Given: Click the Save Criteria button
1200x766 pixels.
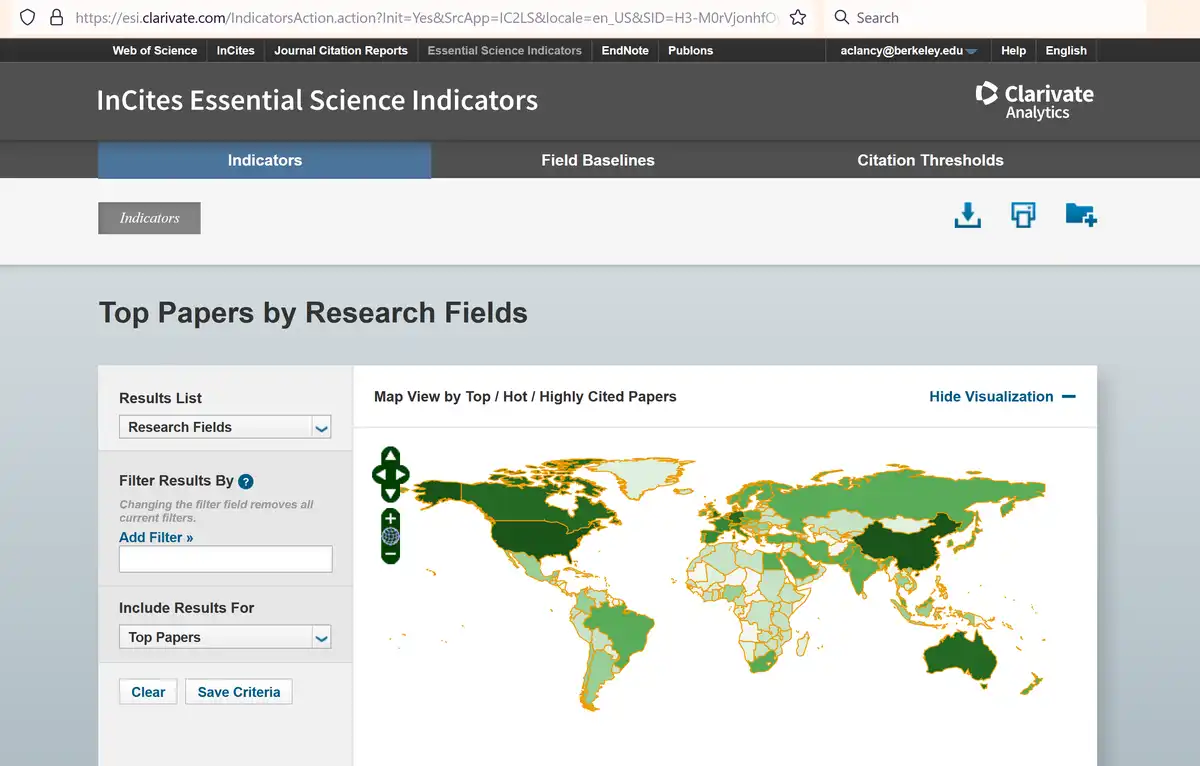Looking at the screenshot, I should coord(238,691).
